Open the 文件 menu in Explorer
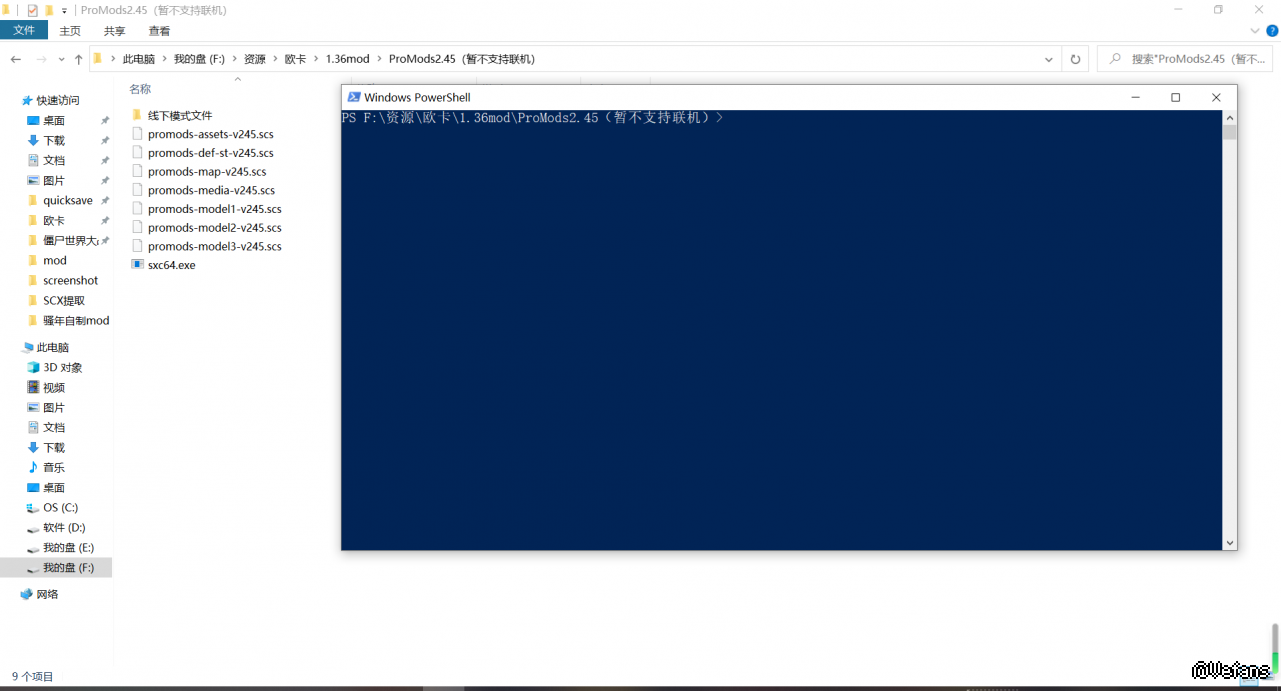The width and height of the screenshot is (1281, 691). coord(24,31)
